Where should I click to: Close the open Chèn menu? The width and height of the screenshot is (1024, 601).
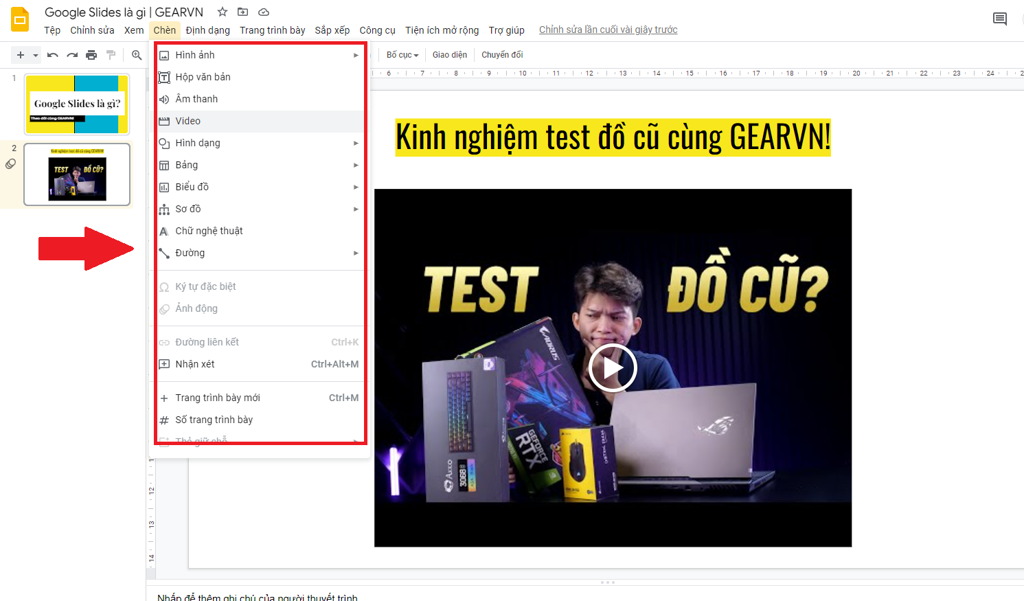click(x=165, y=30)
